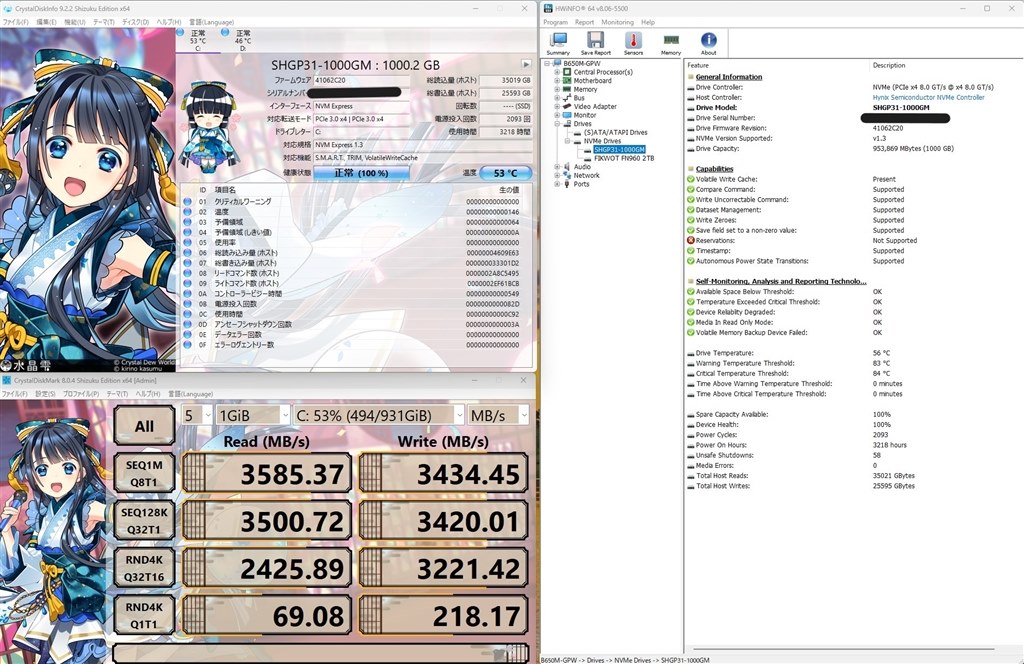Click the Drives icon in HWiNFO tree

click(x=567, y=123)
